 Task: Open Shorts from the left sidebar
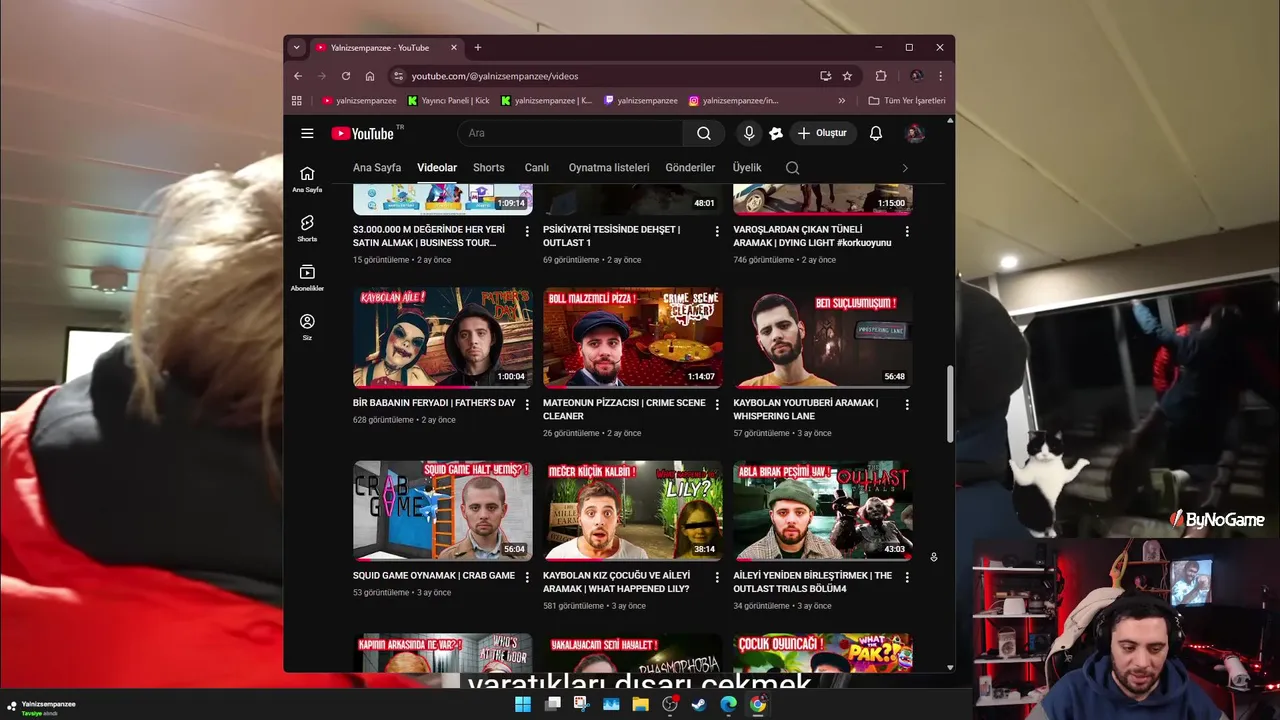coord(307,229)
